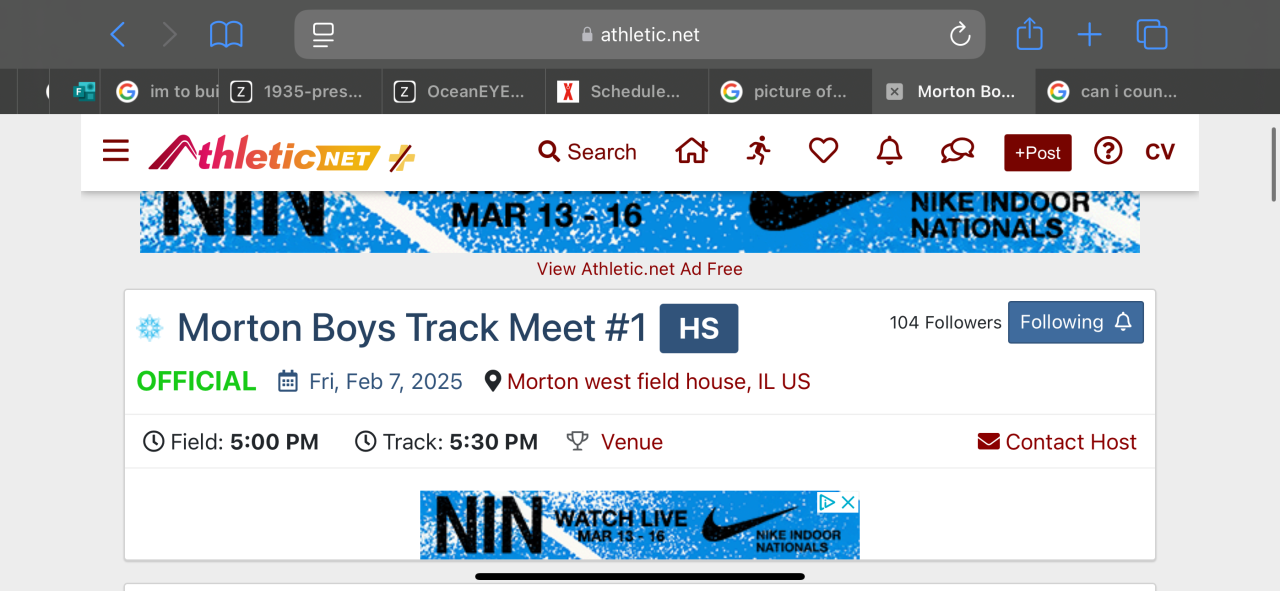Image resolution: width=1280 pixels, height=591 pixels.
Task: Open the running athlete icon
Action: point(759,152)
